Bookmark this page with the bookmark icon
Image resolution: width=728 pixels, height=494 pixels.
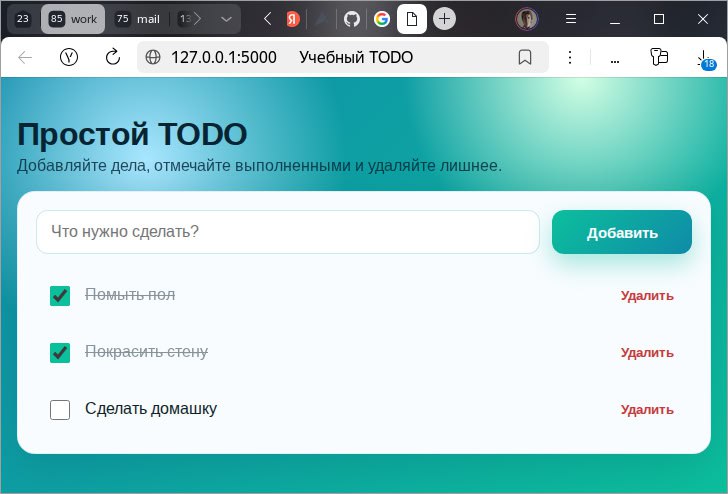point(524,58)
